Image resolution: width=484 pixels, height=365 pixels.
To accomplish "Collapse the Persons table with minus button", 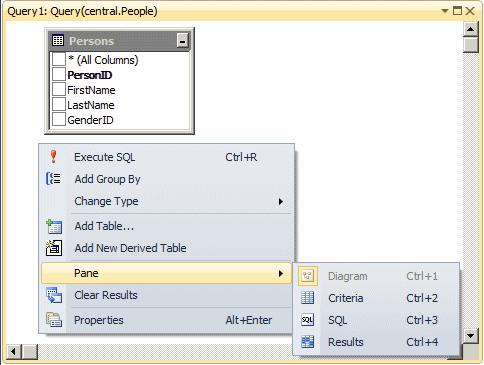I will pos(182,41).
